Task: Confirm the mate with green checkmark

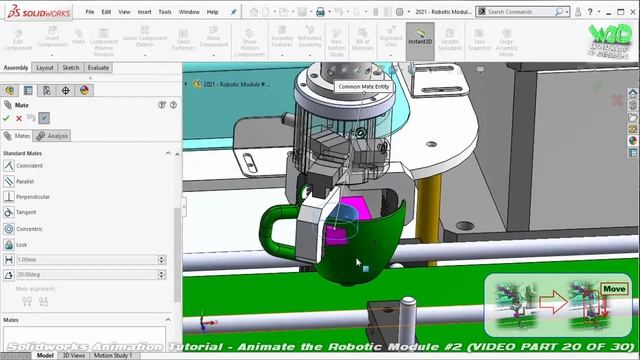Action: click(x=6, y=118)
